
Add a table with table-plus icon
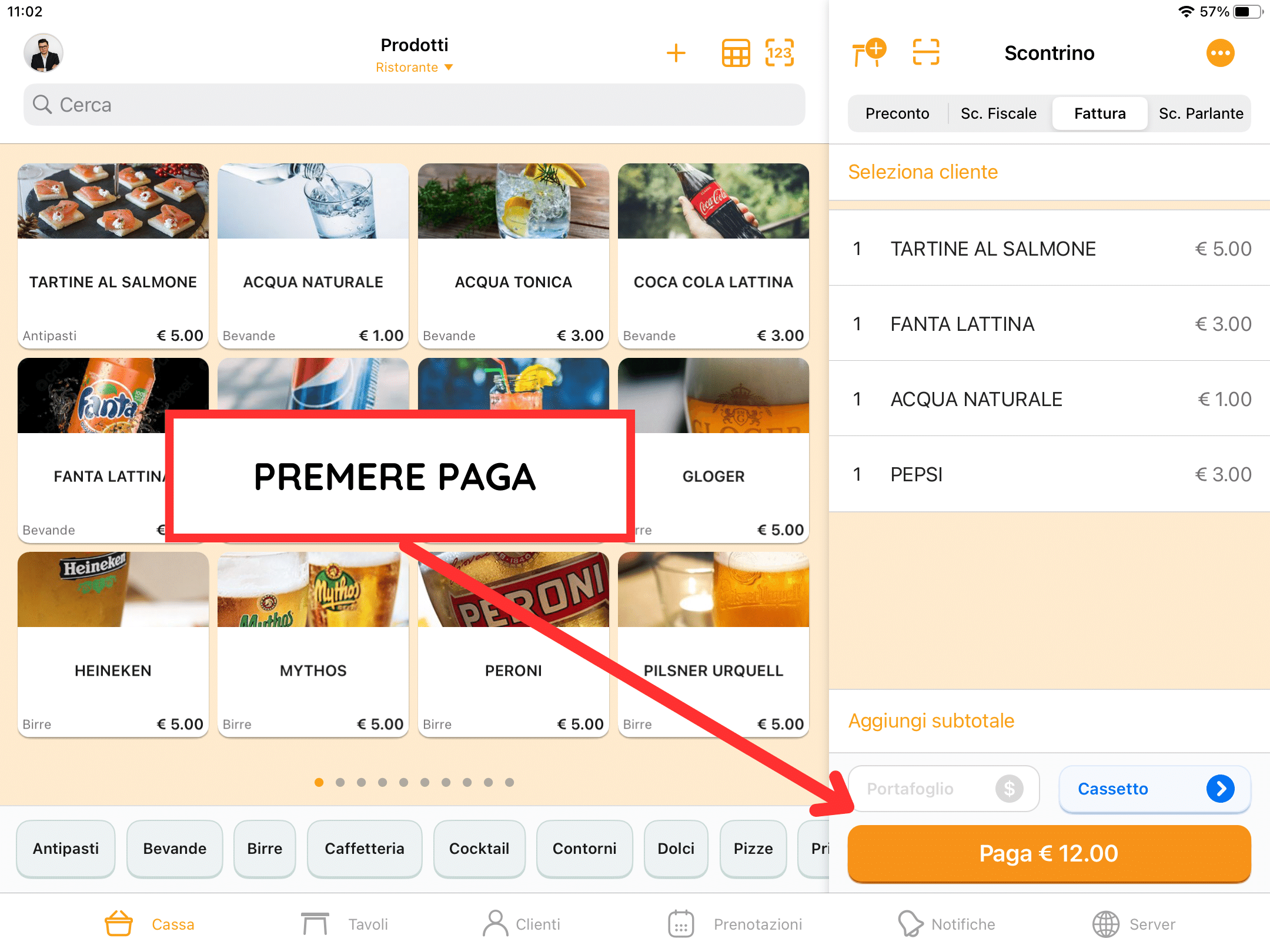coord(868,53)
